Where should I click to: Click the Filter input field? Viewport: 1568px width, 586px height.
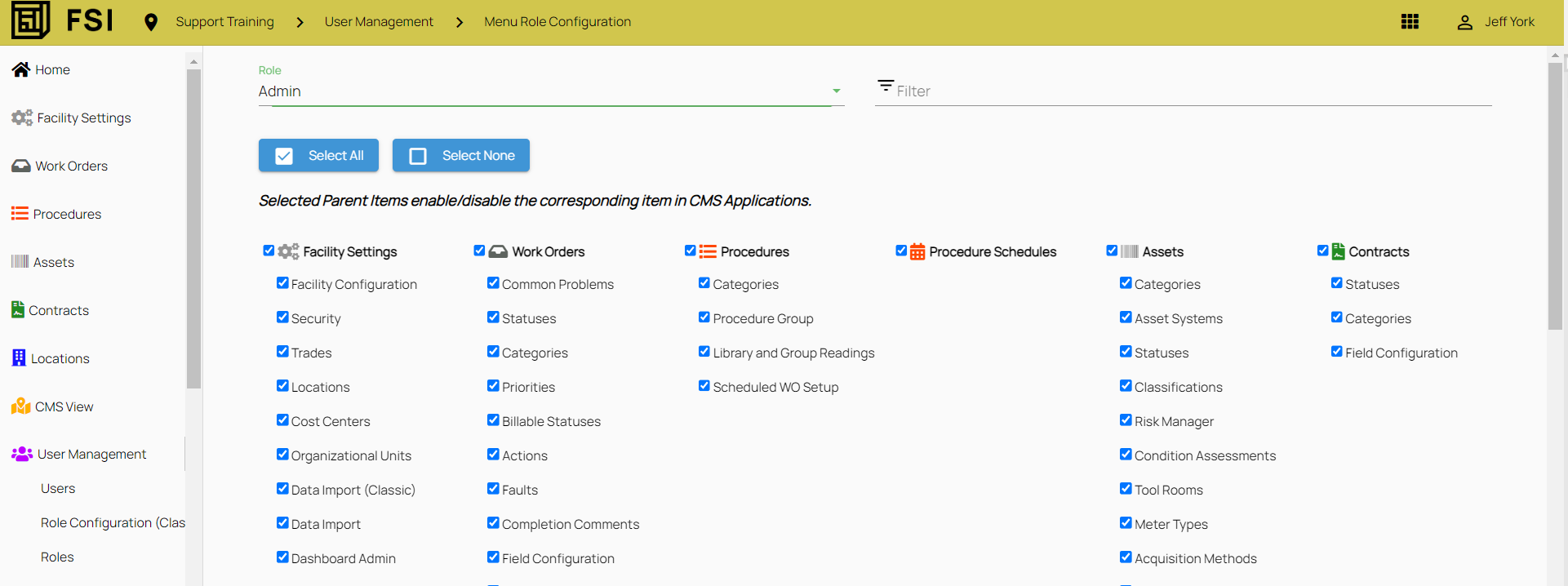pos(1192,91)
